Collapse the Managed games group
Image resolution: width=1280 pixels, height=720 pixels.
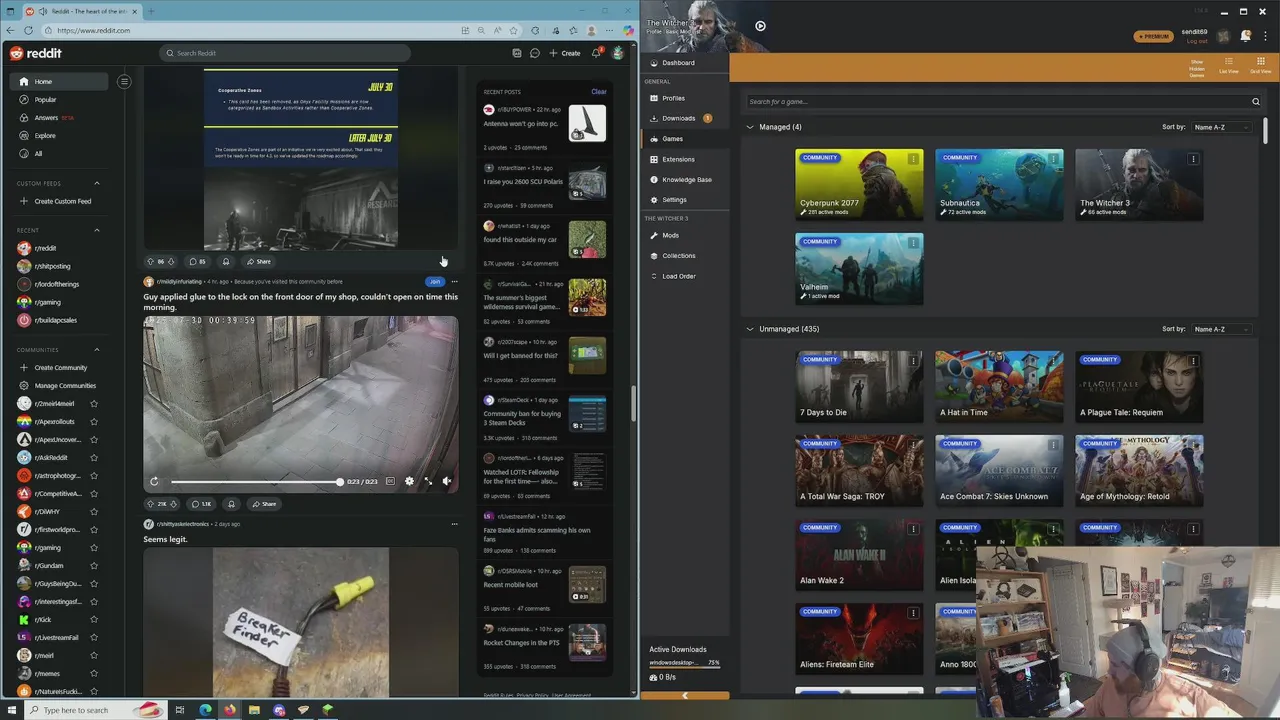[750, 127]
